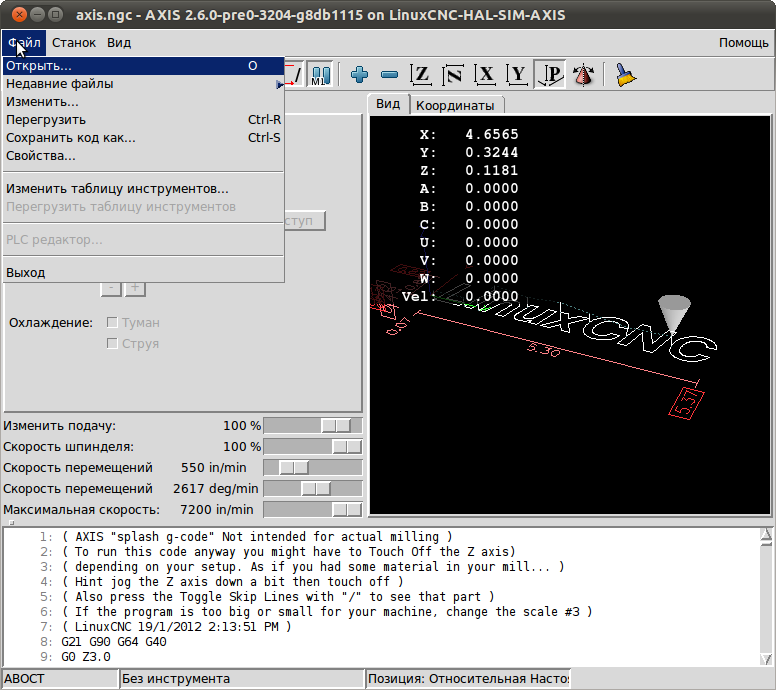Click the X: 4.6565 readout

tap(469, 135)
